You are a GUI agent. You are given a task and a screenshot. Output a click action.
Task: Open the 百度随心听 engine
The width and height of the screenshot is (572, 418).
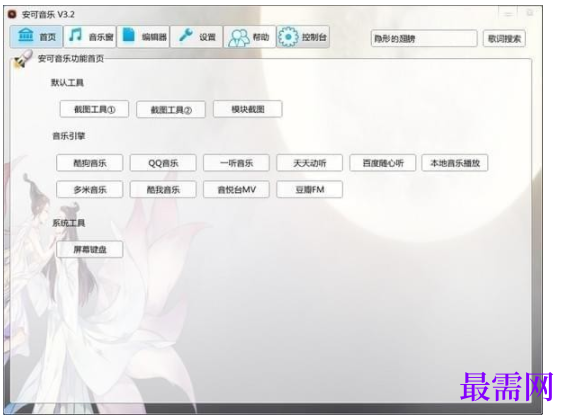click(383, 163)
